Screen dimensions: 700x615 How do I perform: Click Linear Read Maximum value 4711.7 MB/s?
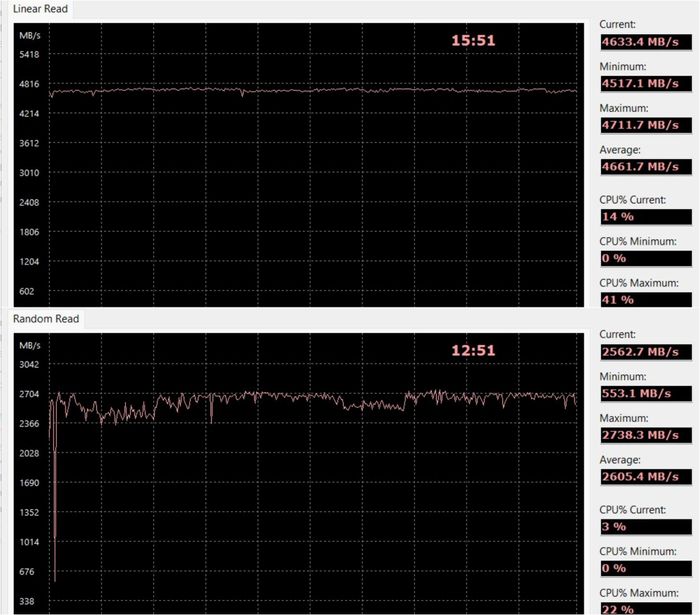646,125
